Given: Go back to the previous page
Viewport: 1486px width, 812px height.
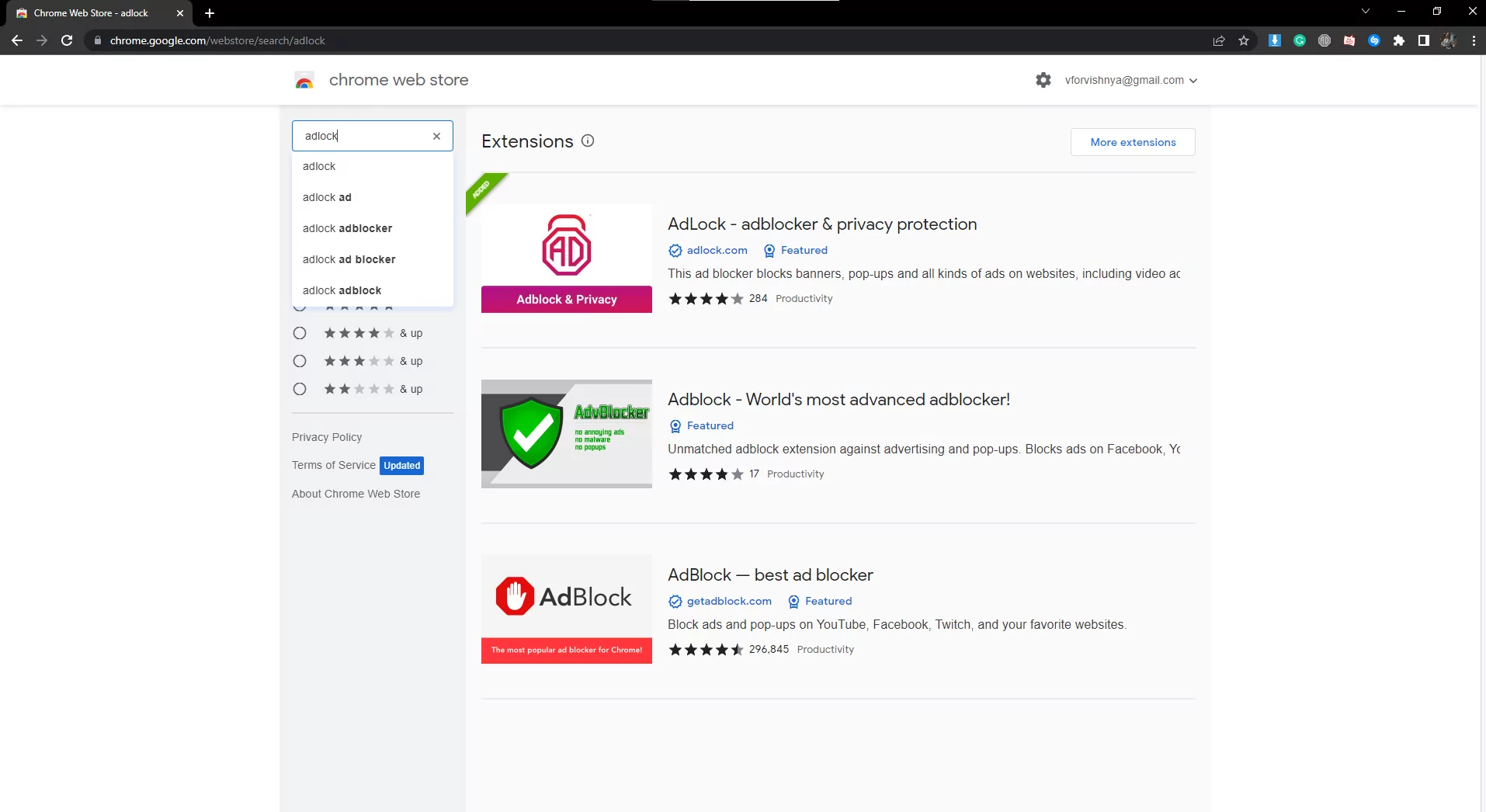Looking at the screenshot, I should coord(17,40).
